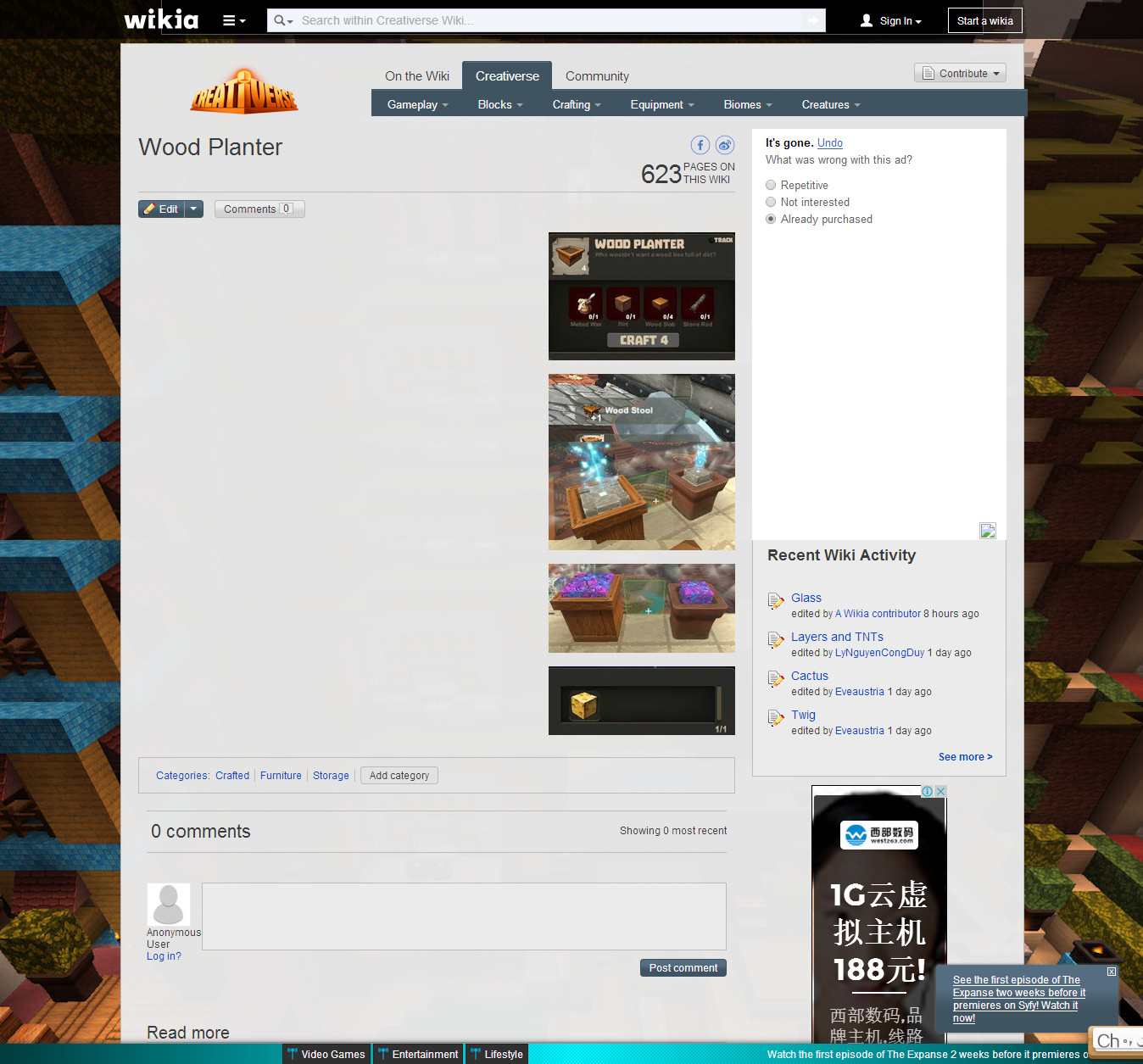Image resolution: width=1143 pixels, height=1064 pixels.
Task: Expand the Equipment menu
Action: tap(662, 104)
